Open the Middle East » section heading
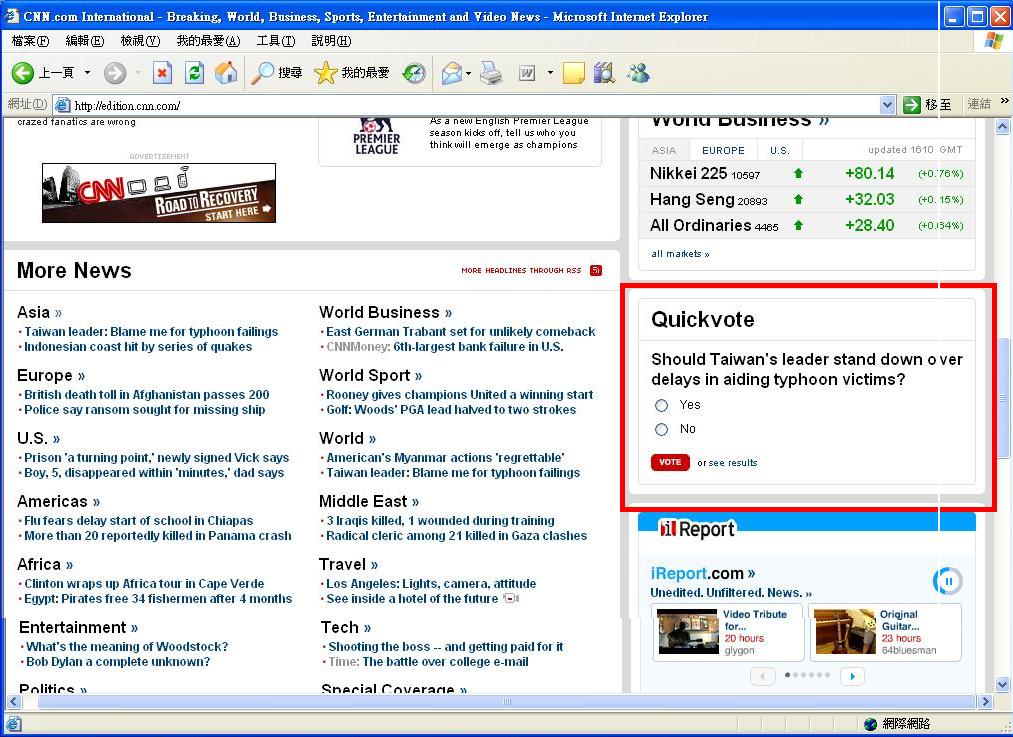 point(369,501)
